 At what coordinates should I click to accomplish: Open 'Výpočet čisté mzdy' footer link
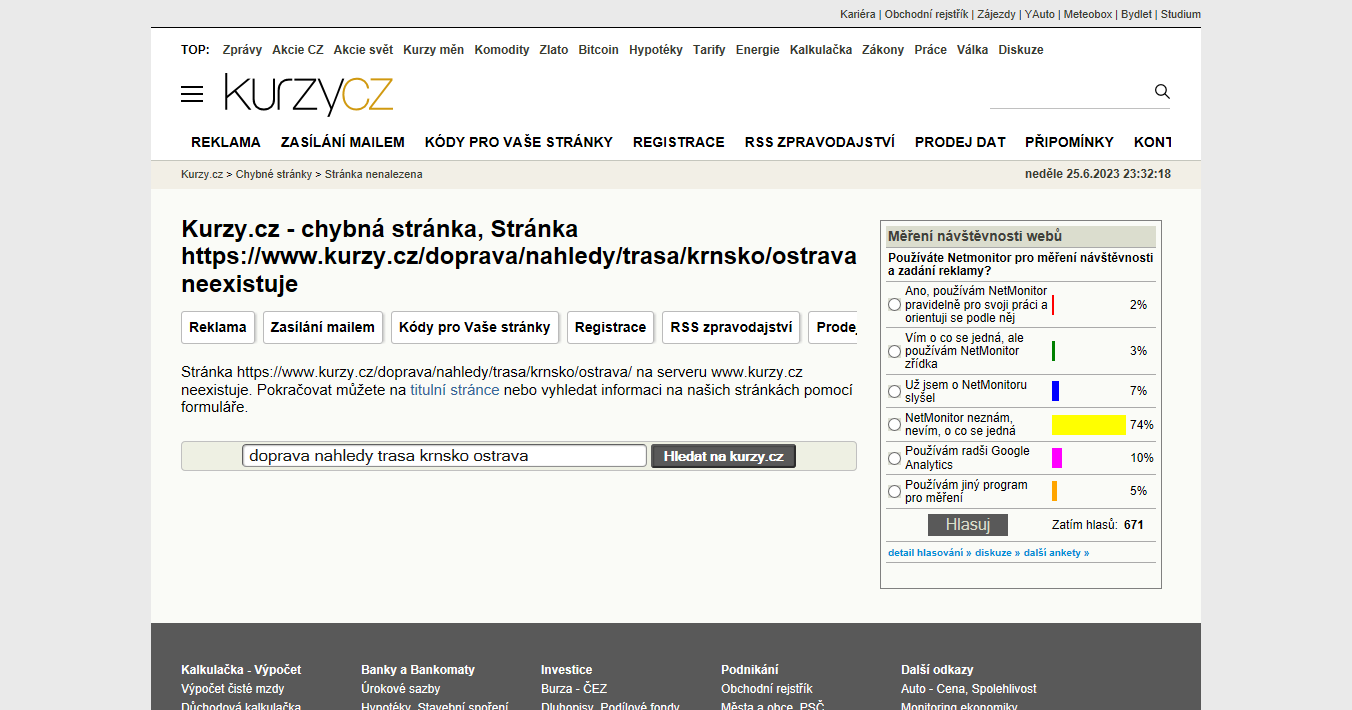click(x=233, y=689)
